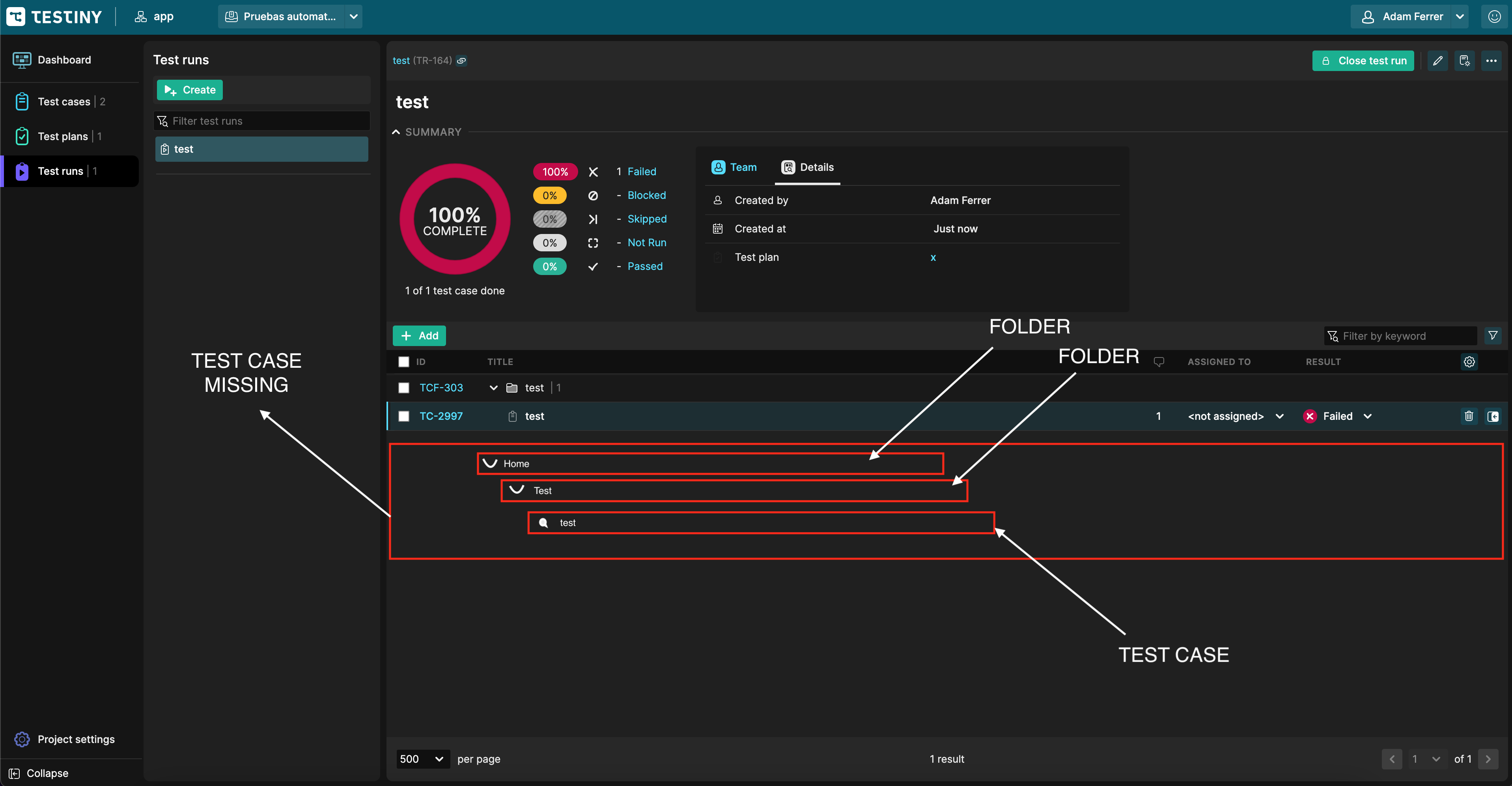The height and width of the screenshot is (786, 1512).
Task: Click the Create test run button
Action: [190, 90]
